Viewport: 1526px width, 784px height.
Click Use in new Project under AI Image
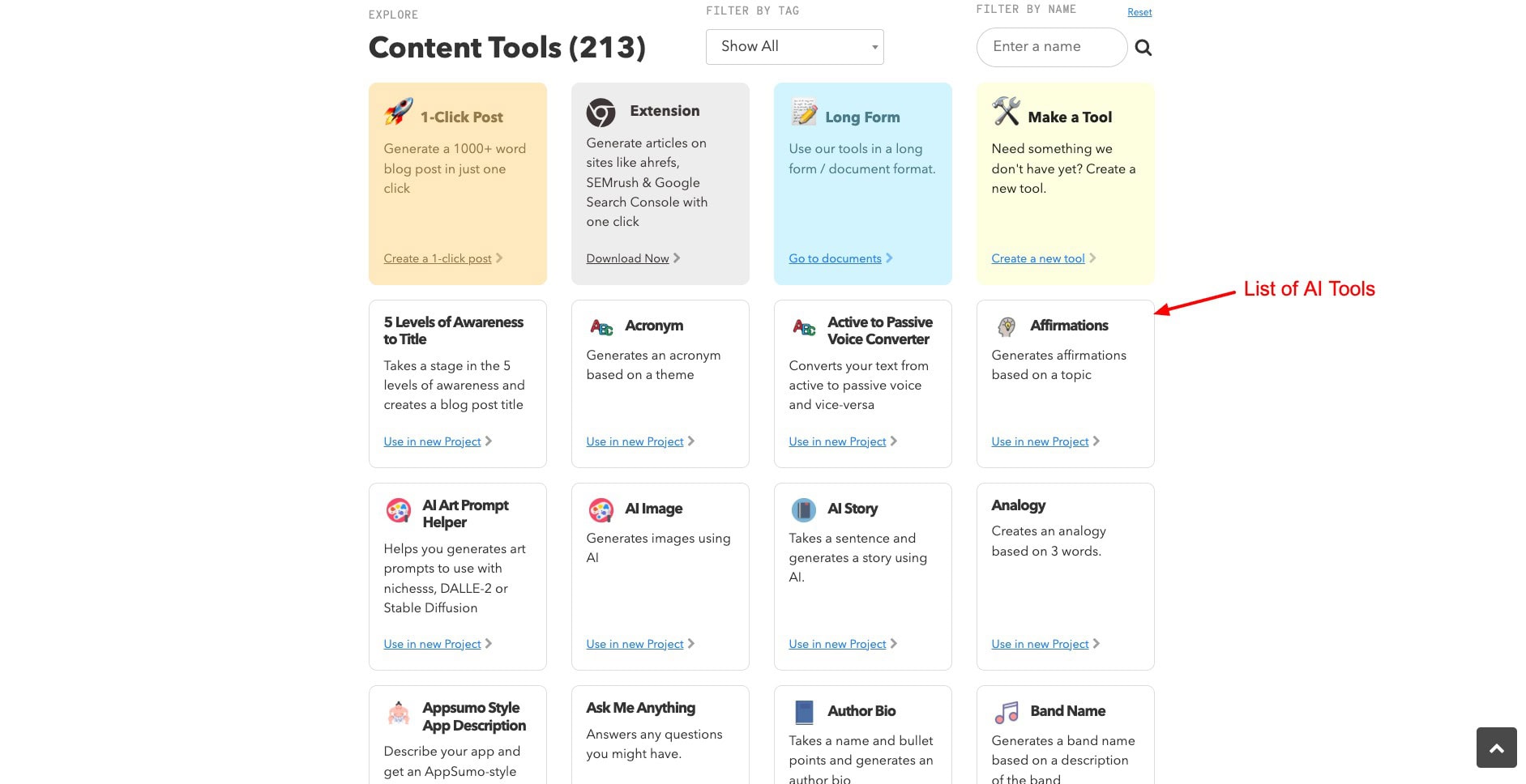[x=635, y=644]
